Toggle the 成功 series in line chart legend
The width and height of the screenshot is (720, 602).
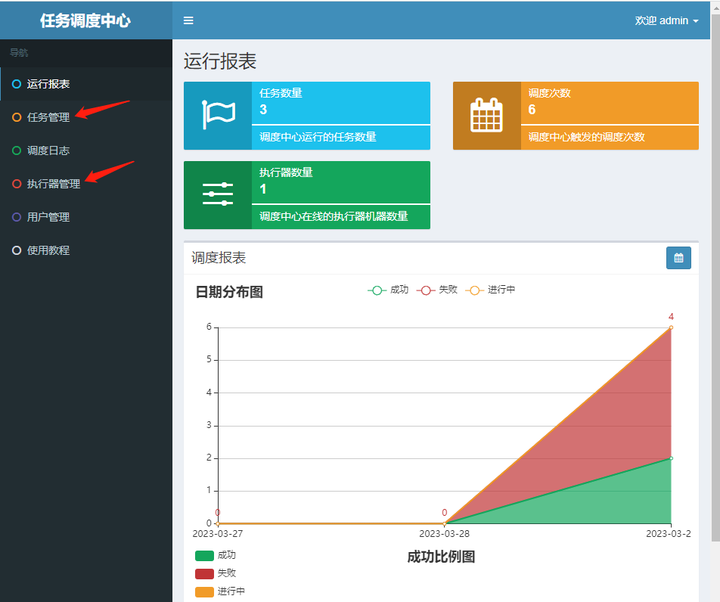tap(388, 290)
